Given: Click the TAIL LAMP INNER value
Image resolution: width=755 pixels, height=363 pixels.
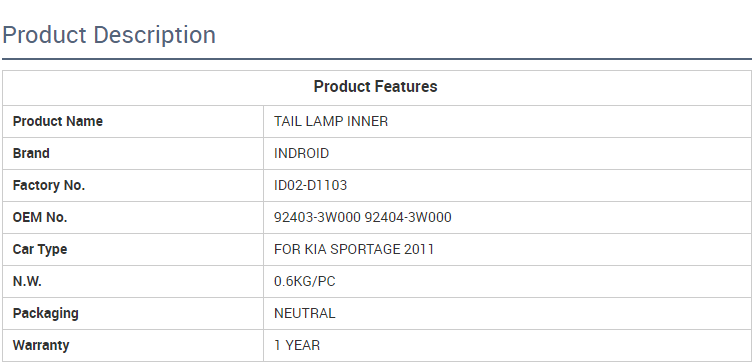Looking at the screenshot, I should click(331, 121).
